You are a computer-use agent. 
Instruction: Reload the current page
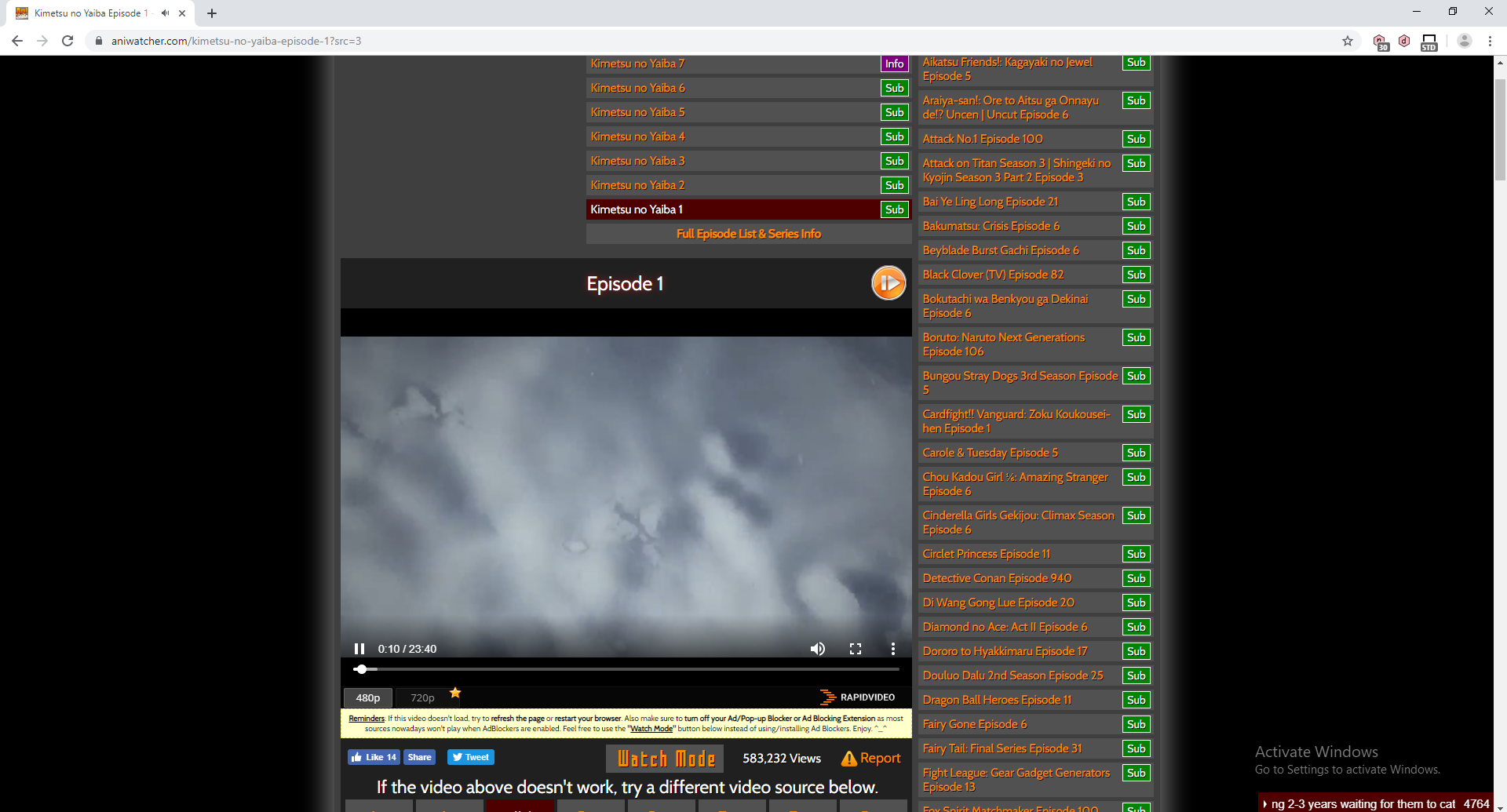(x=68, y=41)
